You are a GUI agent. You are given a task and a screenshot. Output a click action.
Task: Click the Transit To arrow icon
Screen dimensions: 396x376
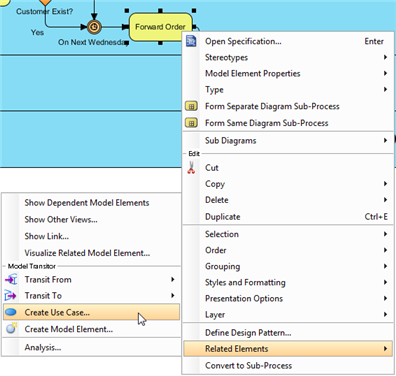point(10,295)
